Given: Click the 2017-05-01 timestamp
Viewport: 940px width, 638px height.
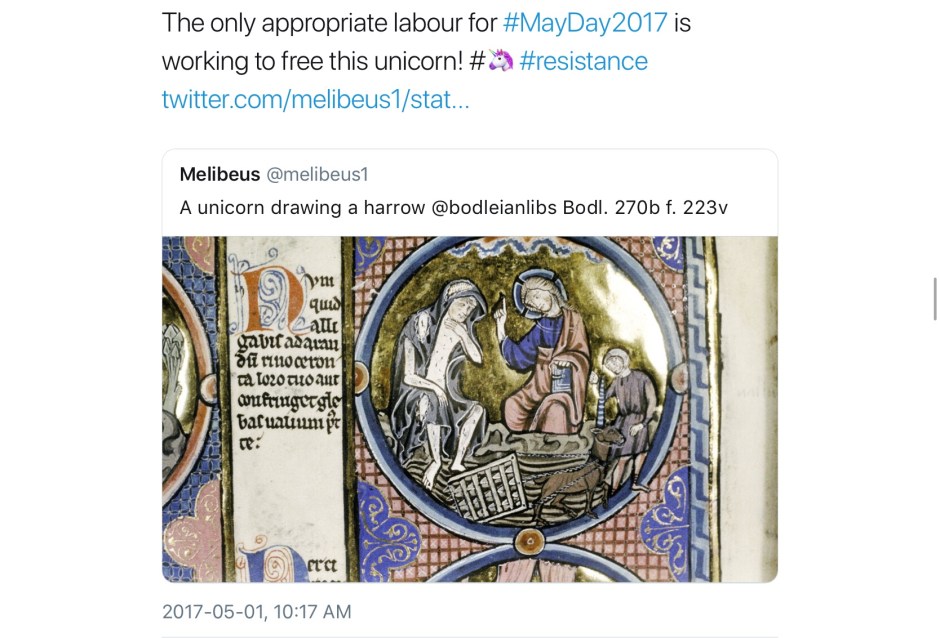Looking at the screenshot, I should (256, 611).
